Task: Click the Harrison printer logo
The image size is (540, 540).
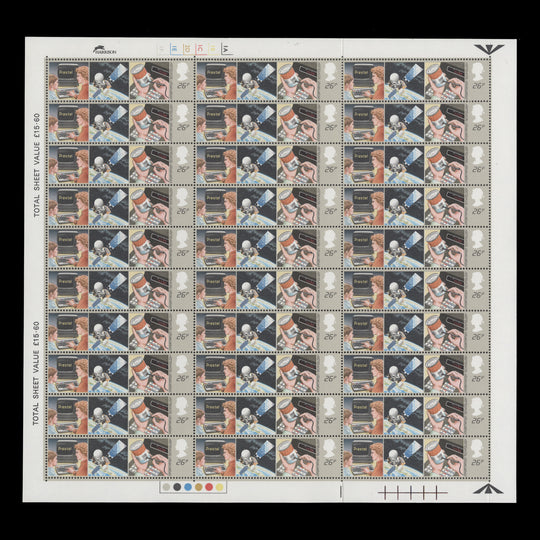Action: point(104,50)
